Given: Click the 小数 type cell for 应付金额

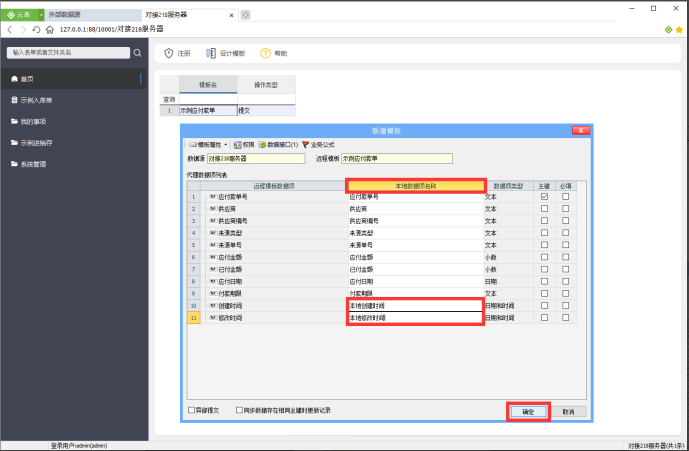Looking at the screenshot, I should pos(509,257).
